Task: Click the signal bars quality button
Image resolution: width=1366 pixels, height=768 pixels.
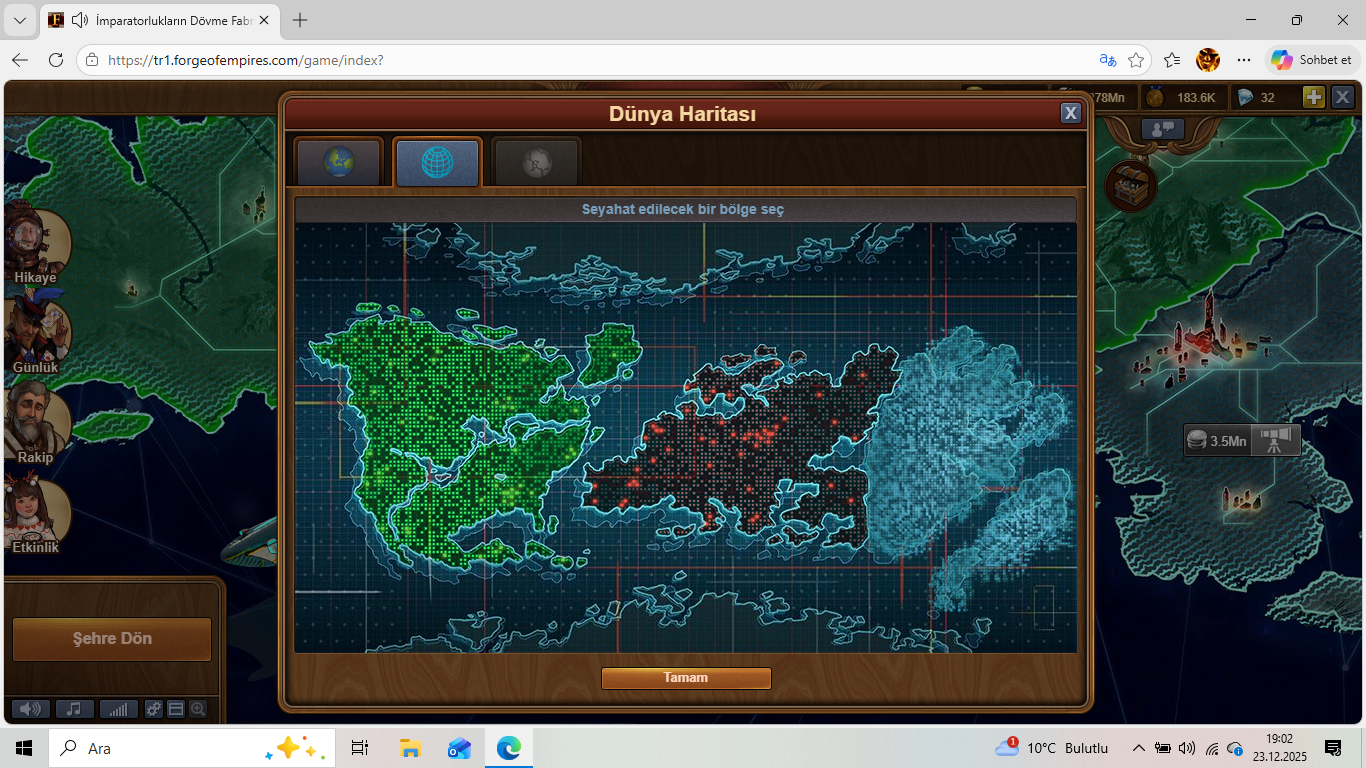Action: pos(119,709)
